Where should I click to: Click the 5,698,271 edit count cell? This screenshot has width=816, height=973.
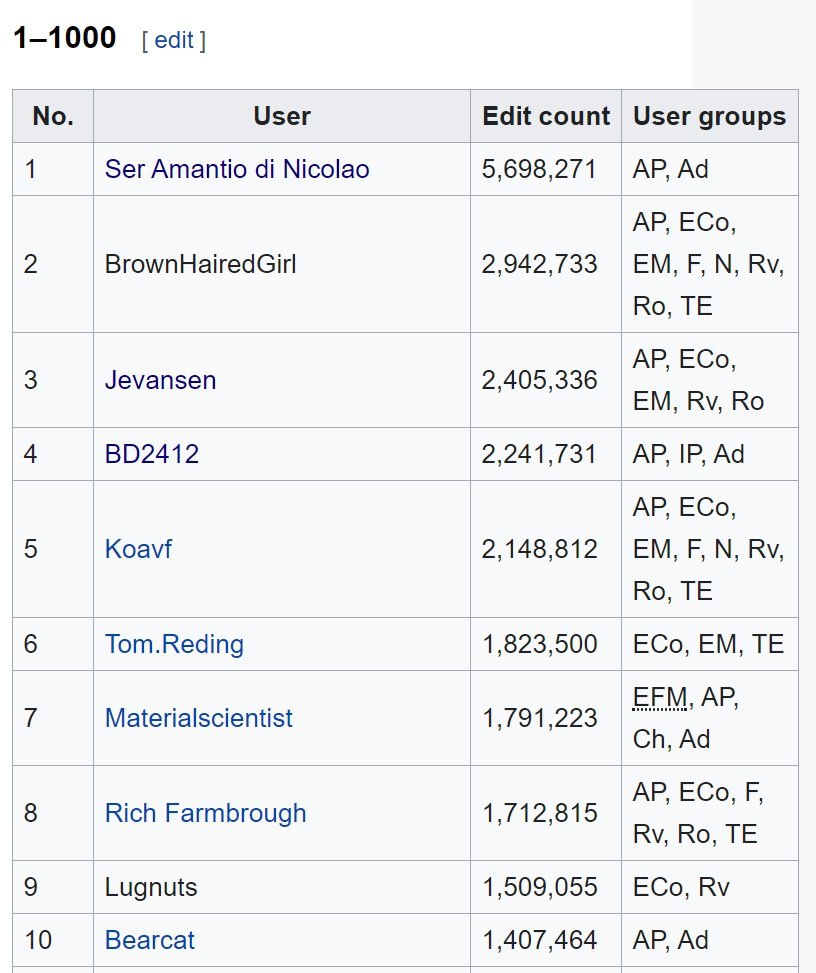[539, 169]
